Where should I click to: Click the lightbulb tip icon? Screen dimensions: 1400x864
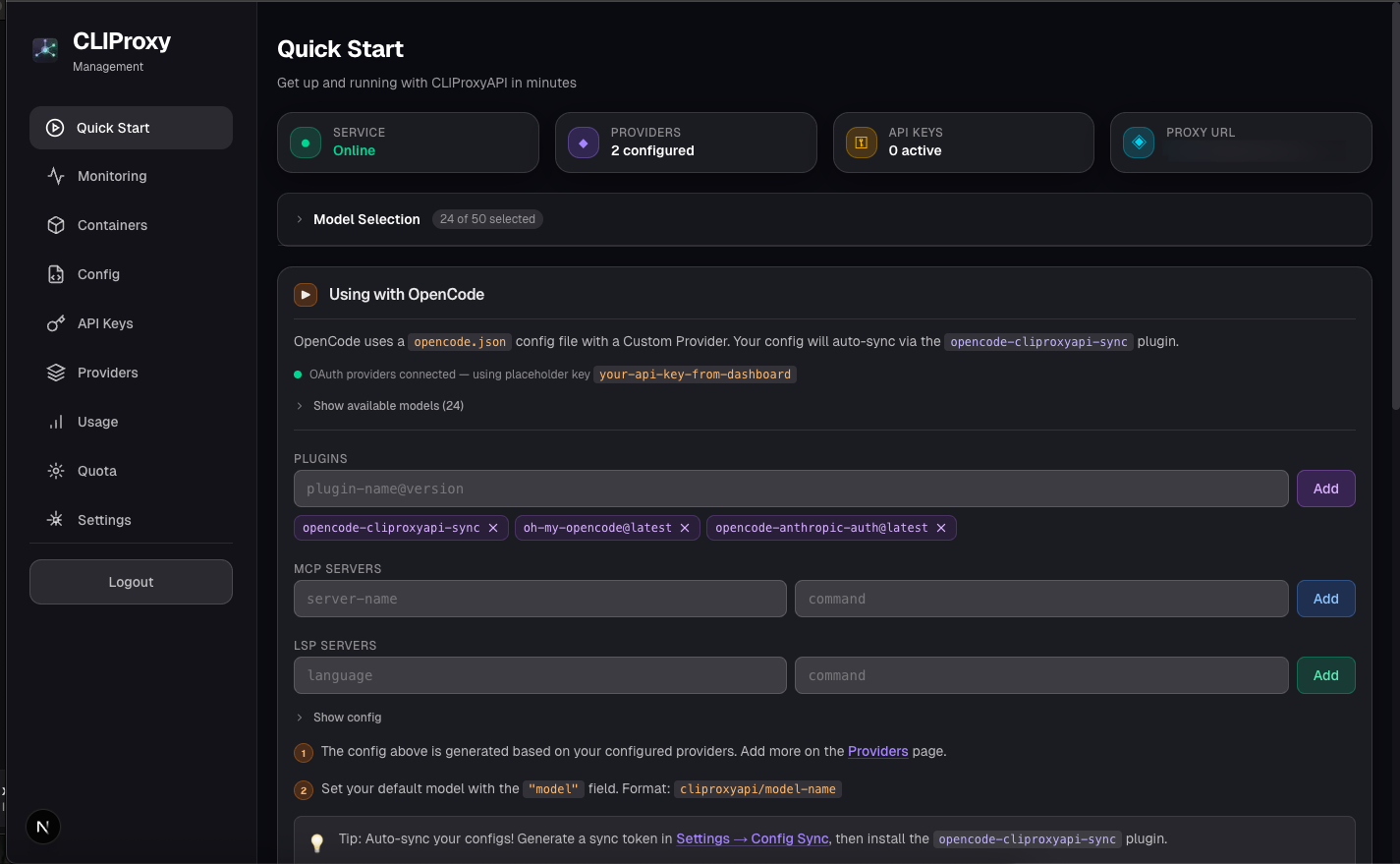pos(317,842)
